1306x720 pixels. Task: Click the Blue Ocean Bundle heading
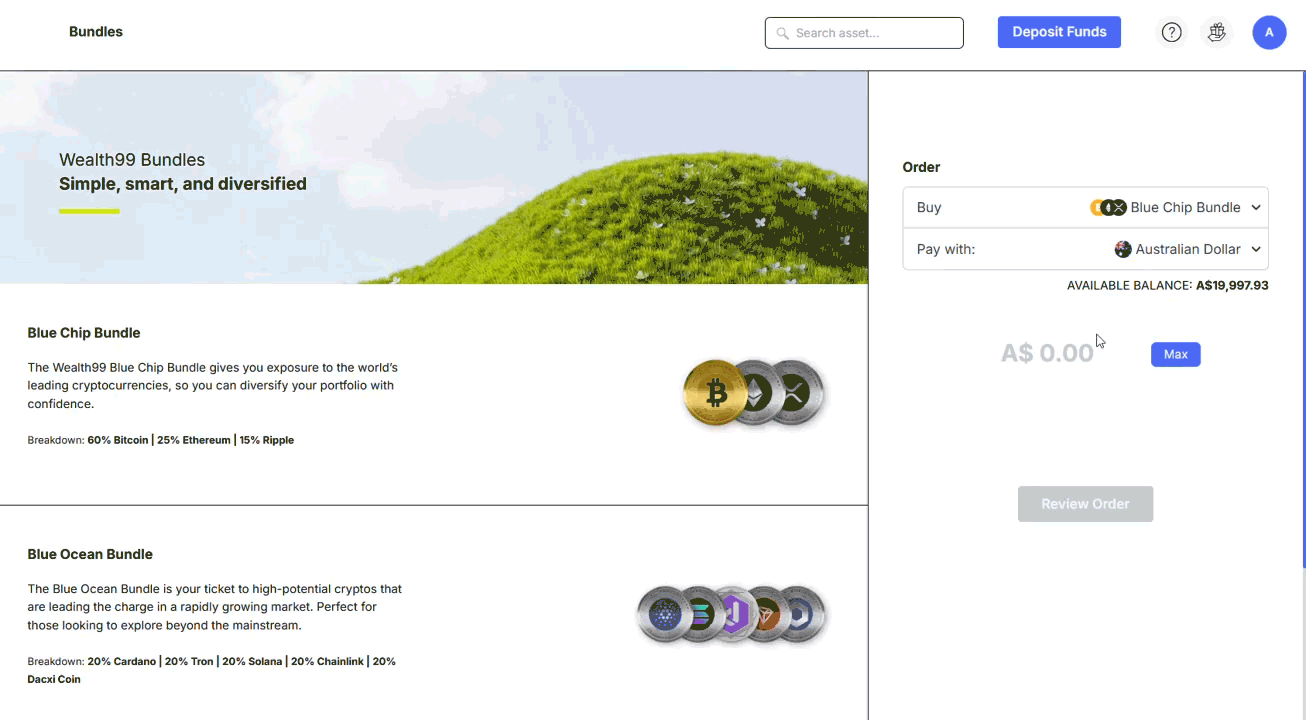tap(90, 554)
